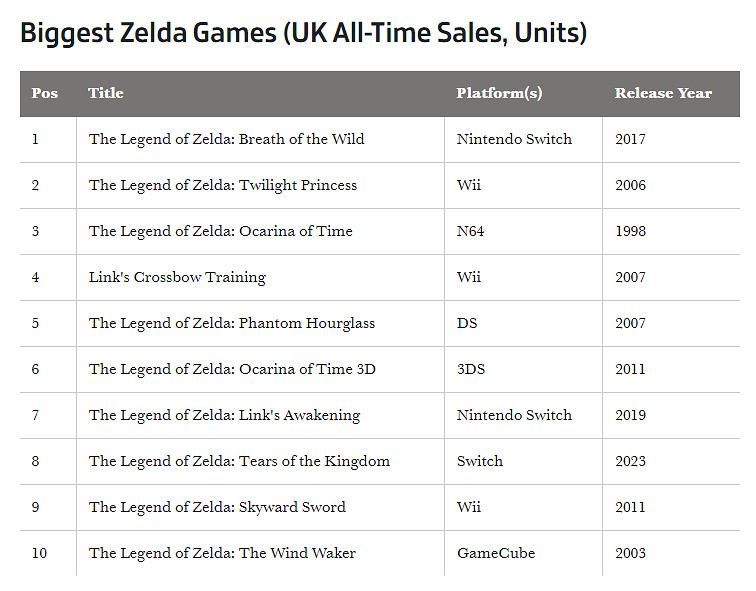Click the Phantom Hourglass title cell
756x591 pixels.
point(231,323)
